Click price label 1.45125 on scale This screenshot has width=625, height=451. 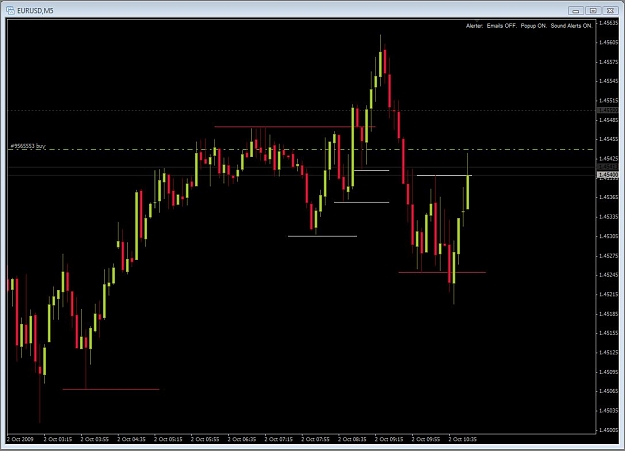tap(609, 353)
